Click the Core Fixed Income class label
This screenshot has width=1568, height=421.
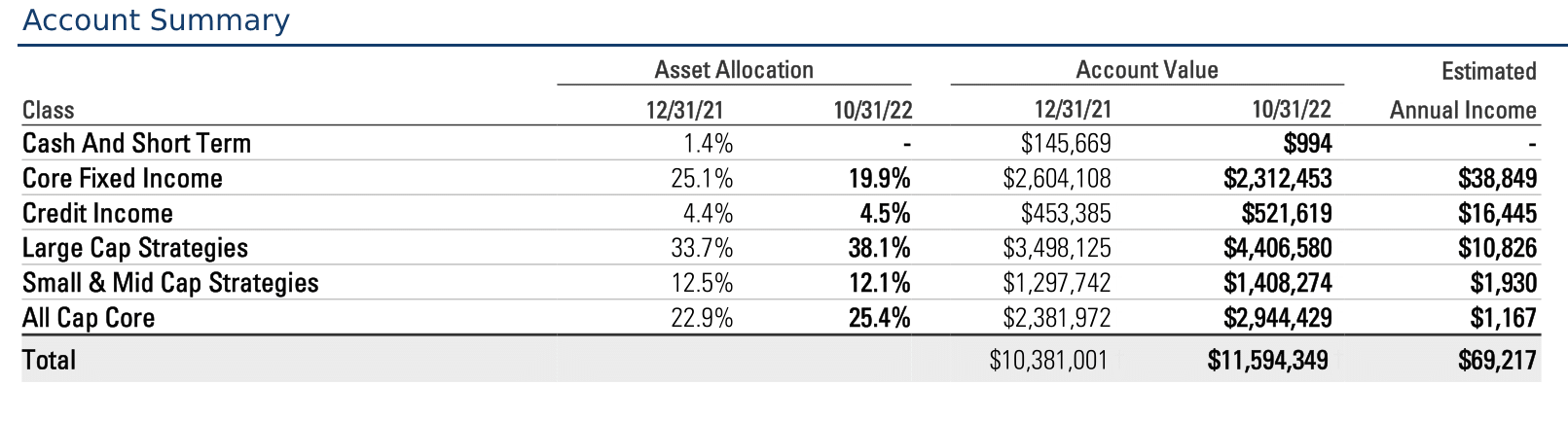coord(123,178)
